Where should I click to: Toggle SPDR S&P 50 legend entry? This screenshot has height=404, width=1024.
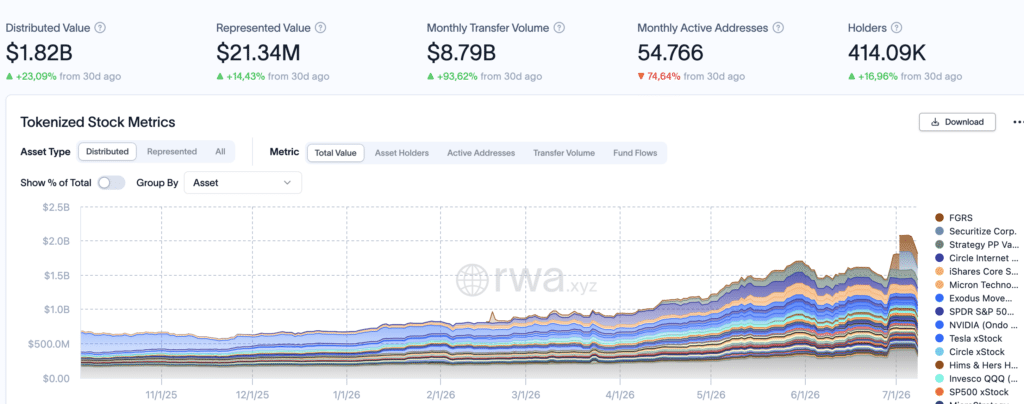pyautogui.click(x=976, y=311)
